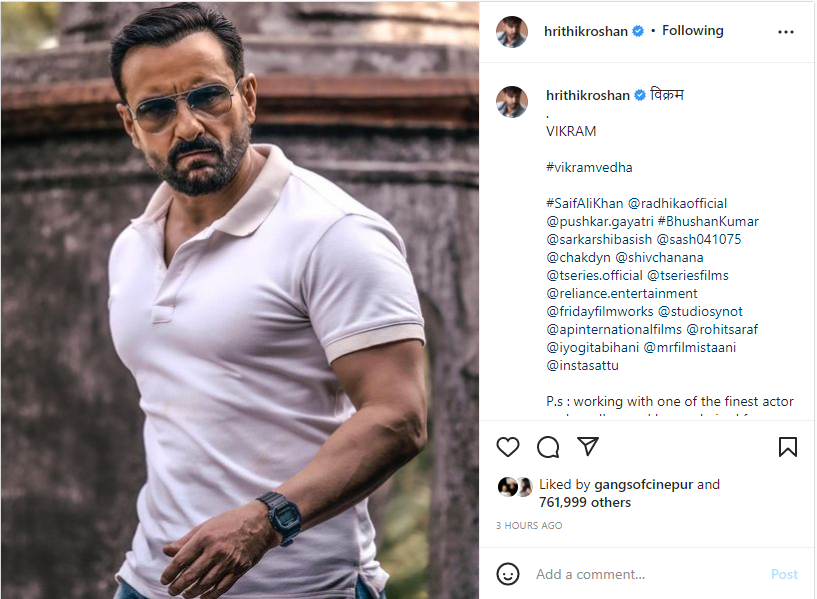Save post with bookmark icon
The width and height of the screenshot is (817, 599).
(788, 447)
